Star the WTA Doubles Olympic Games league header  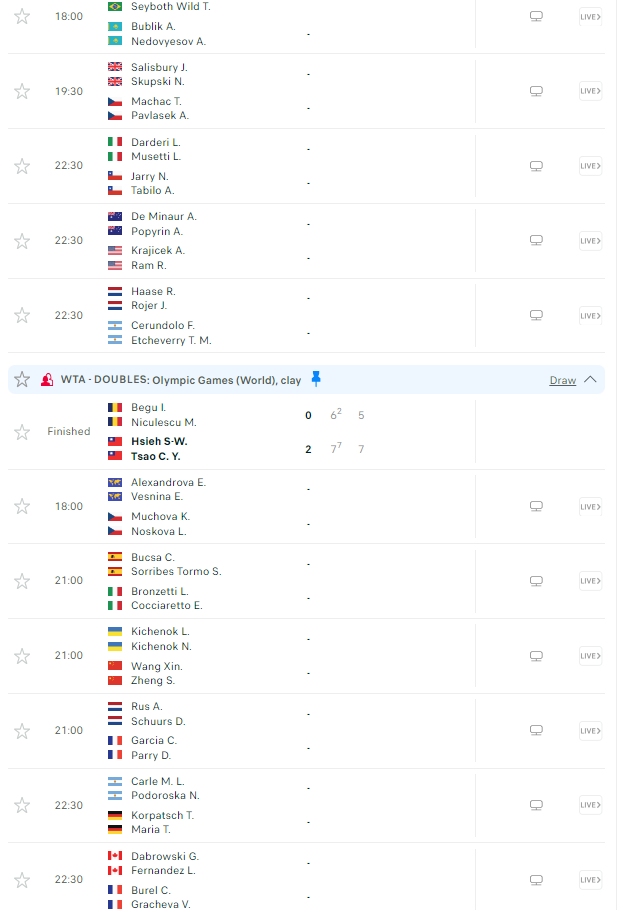pyautogui.click(x=22, y=380)
